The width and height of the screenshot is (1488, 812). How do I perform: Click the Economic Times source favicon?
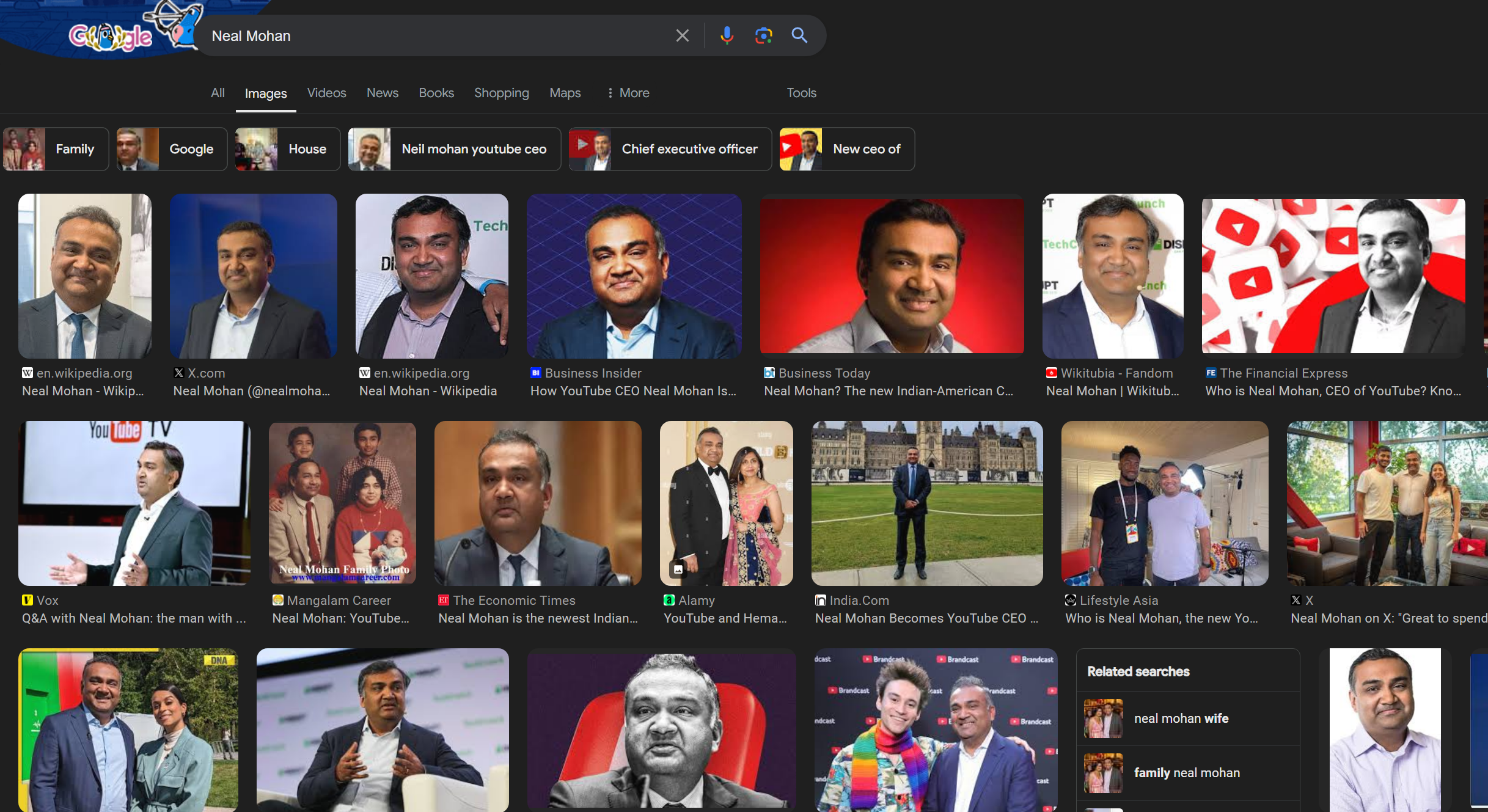[444, 600]
